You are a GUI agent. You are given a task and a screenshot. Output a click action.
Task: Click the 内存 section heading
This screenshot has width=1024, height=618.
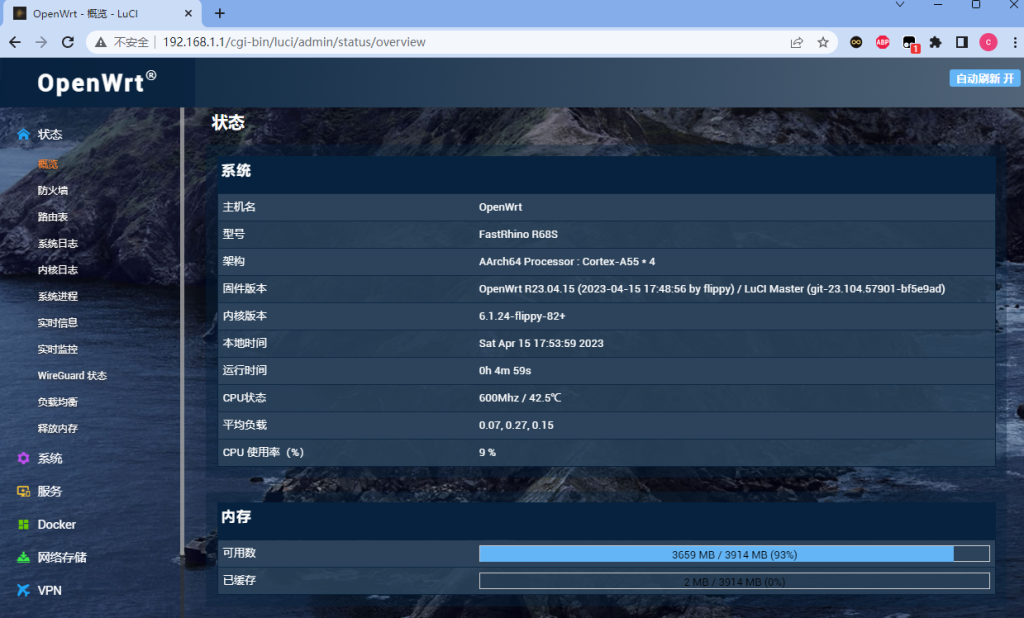click(x=236, y=517)
